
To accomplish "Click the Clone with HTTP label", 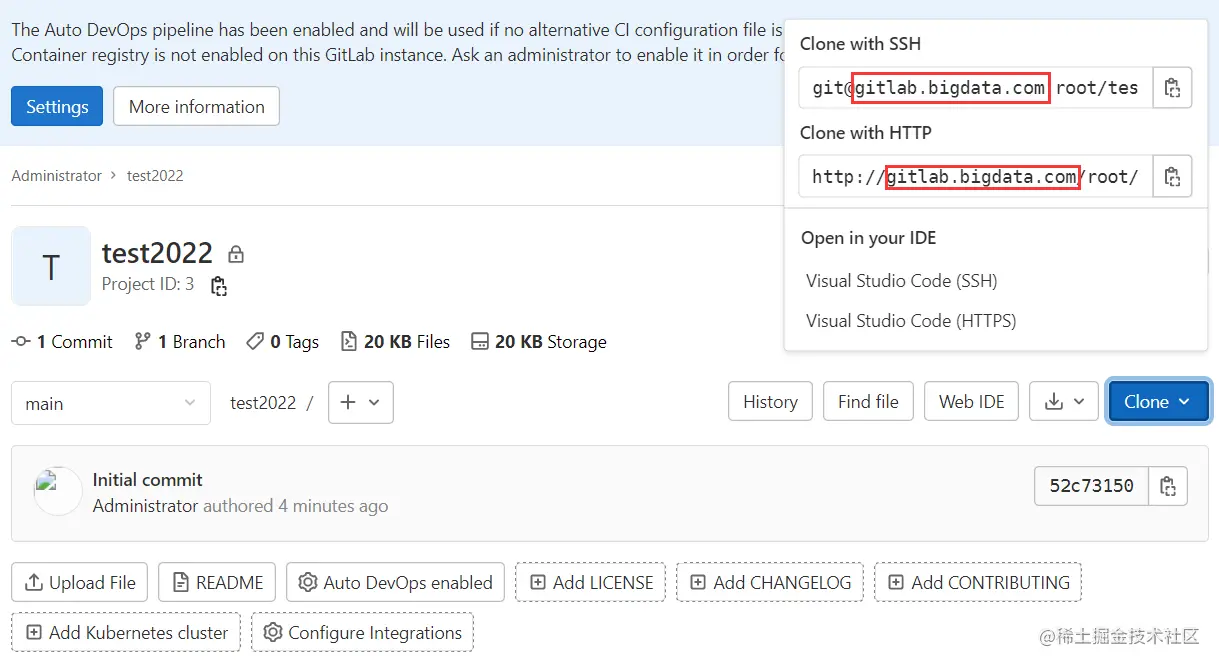I will pos(866,133).
